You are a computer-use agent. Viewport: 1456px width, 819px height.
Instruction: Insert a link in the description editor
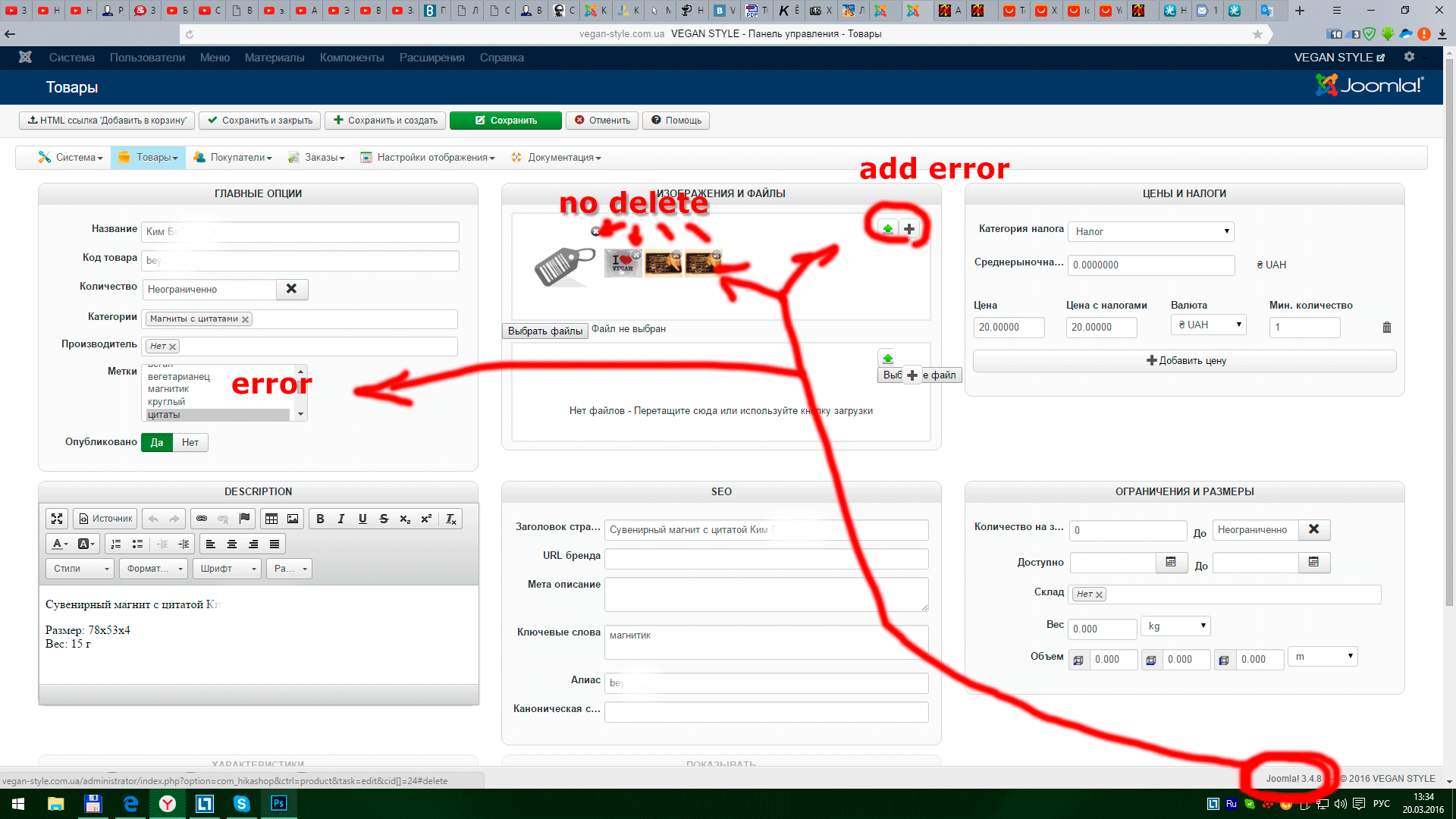(x=202, y=519)
